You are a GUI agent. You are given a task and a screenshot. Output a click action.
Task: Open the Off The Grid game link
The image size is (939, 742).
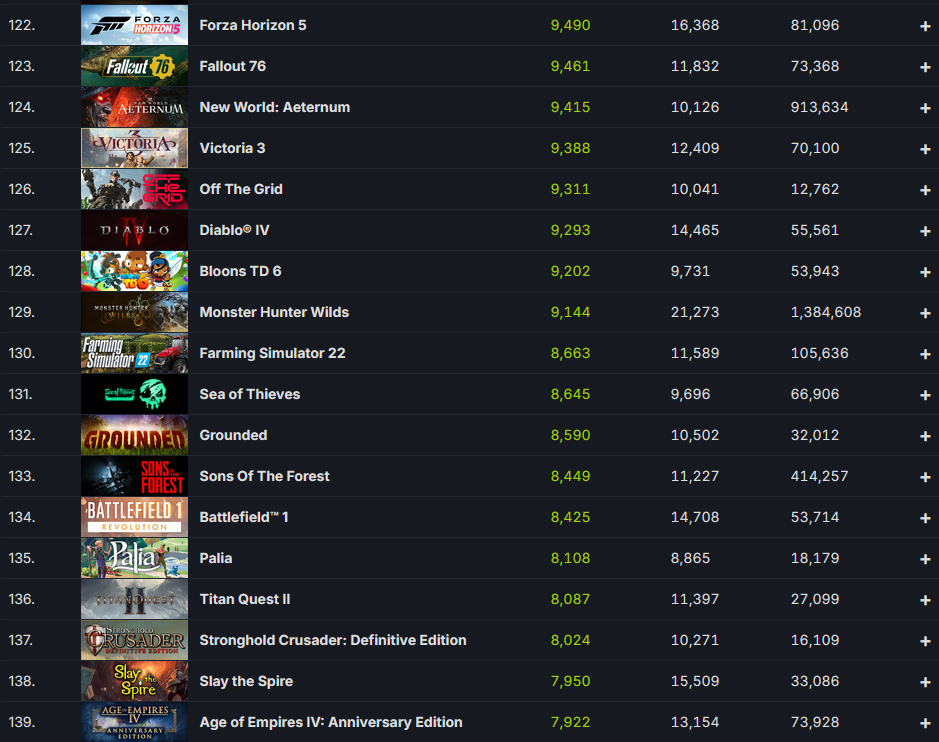pyautogui.click(x=241, y=189)
